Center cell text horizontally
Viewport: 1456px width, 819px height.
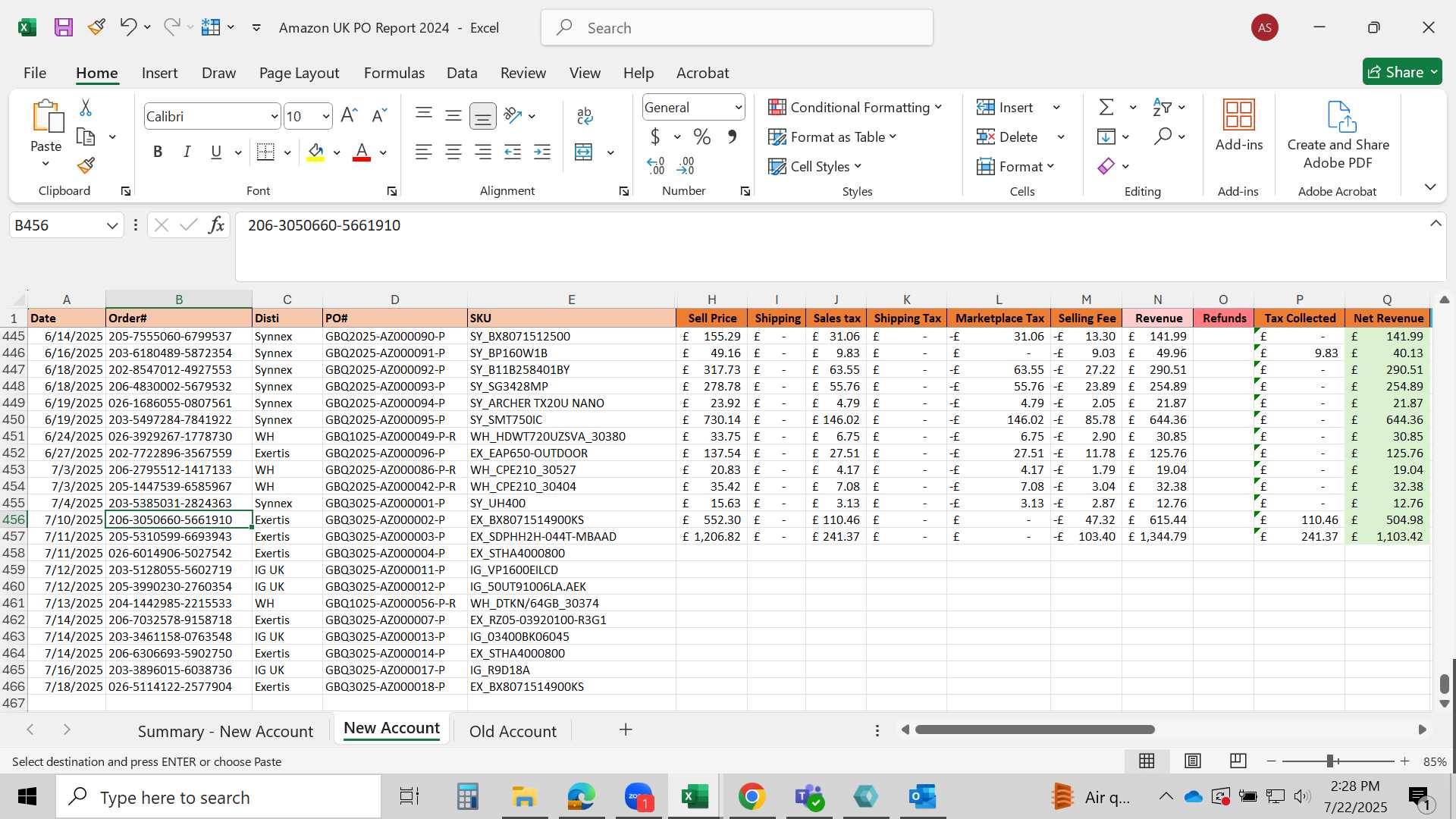tap(453, 152)
